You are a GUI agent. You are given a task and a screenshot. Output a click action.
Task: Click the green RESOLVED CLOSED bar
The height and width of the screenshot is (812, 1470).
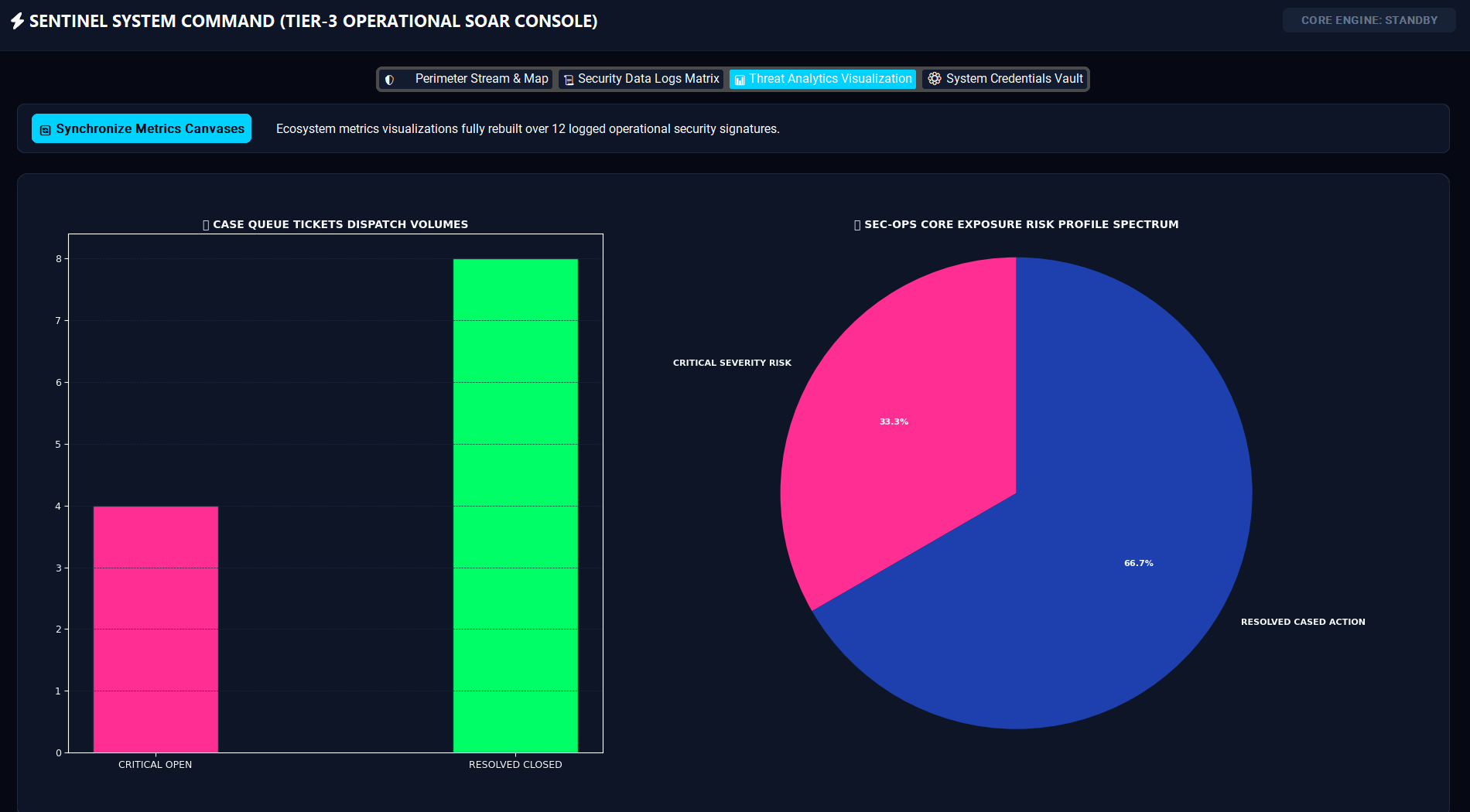(515, 505)
